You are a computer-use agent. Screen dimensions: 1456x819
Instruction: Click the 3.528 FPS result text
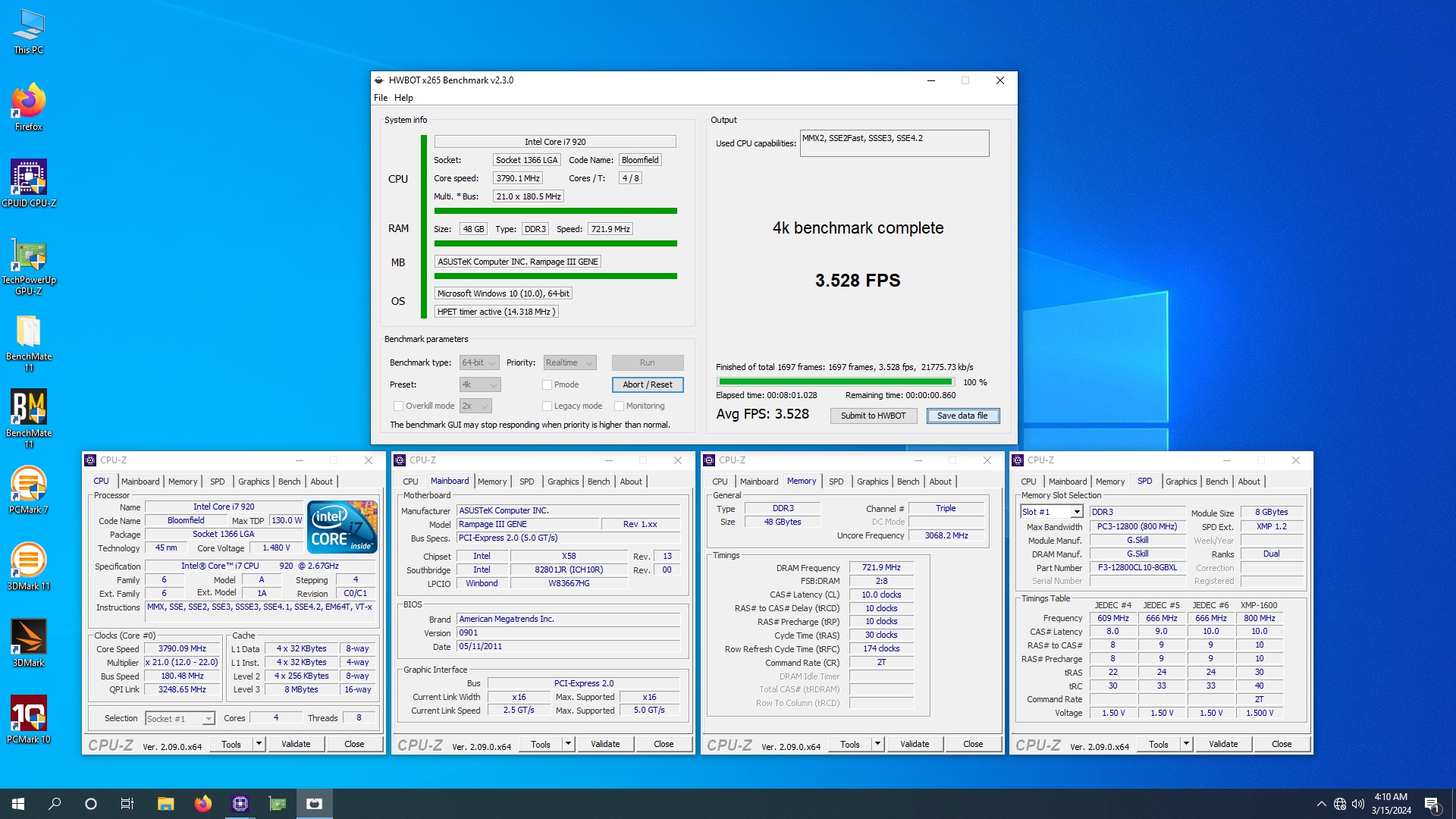tap(858, 281)
